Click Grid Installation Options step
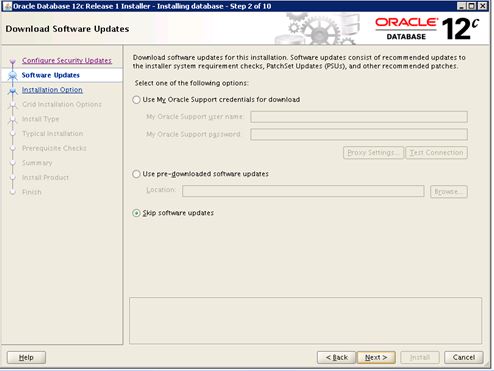This screenshot has width=494, height=371. click(62, 104)
